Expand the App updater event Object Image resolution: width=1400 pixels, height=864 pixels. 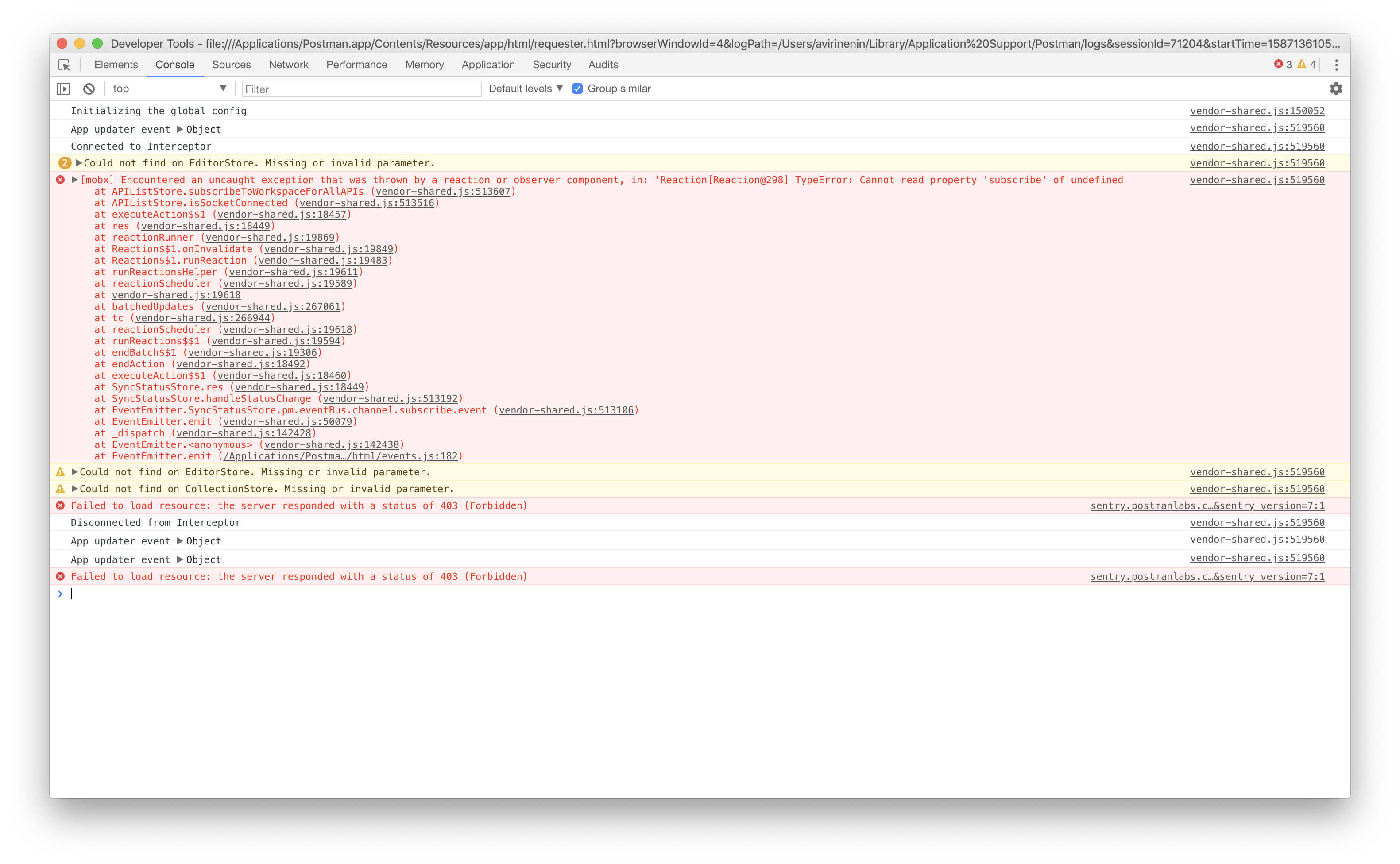point(179,129)
